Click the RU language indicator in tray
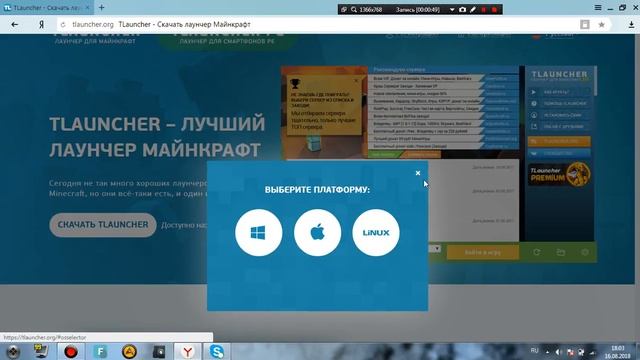640x360 pixels. (x=534, y=351)
